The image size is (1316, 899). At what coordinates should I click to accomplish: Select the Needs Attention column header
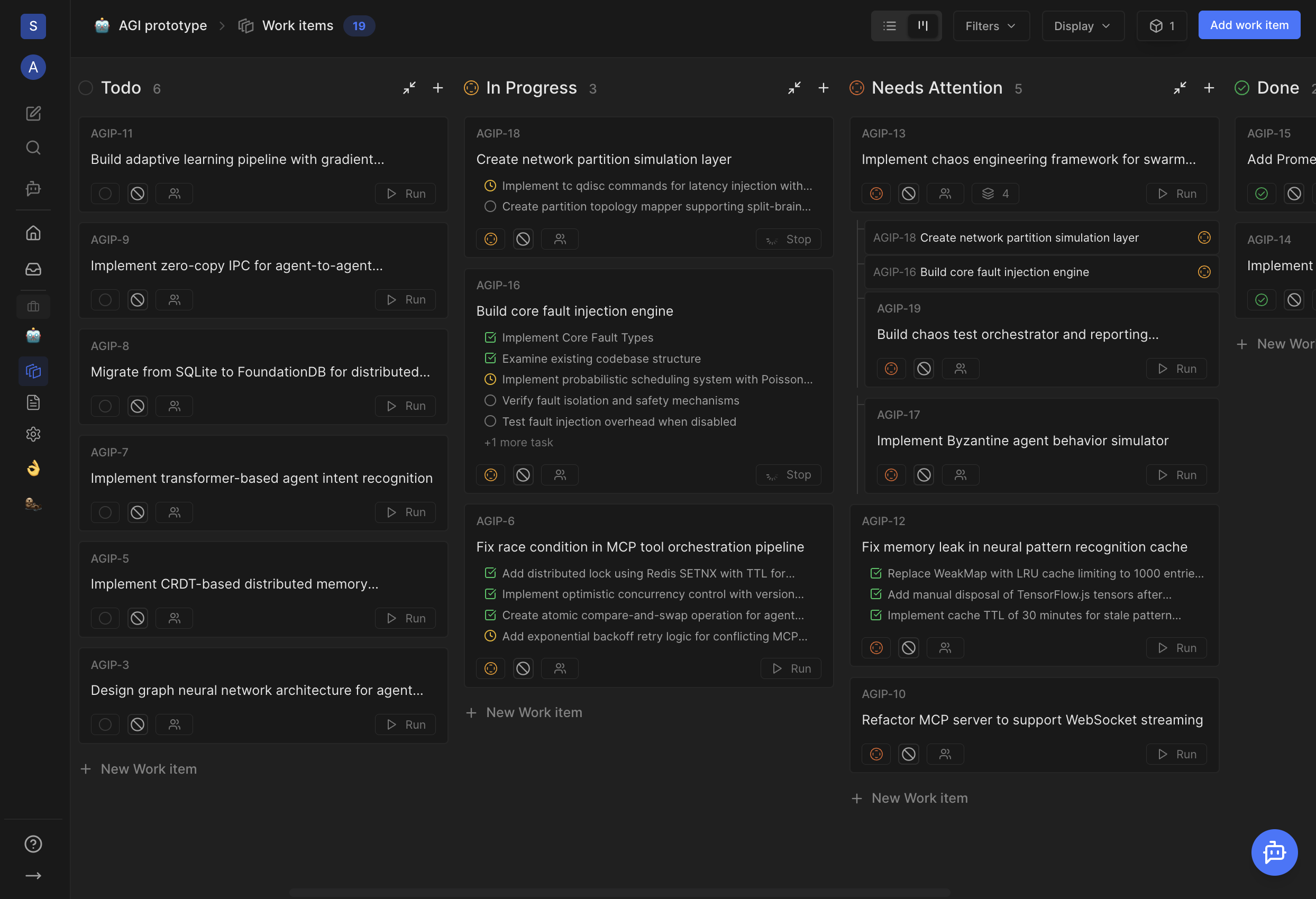[937, 88]
